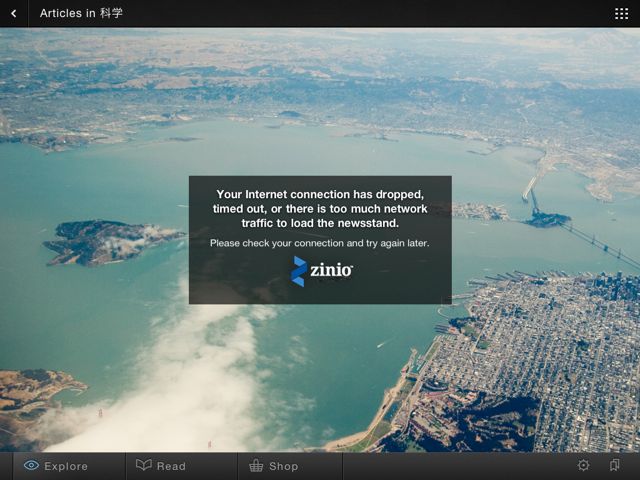Viewport: 640px width, 480px height.
Task: Go back using the top-left arrow
Action: pyautogui.click(x=14, y=13)
